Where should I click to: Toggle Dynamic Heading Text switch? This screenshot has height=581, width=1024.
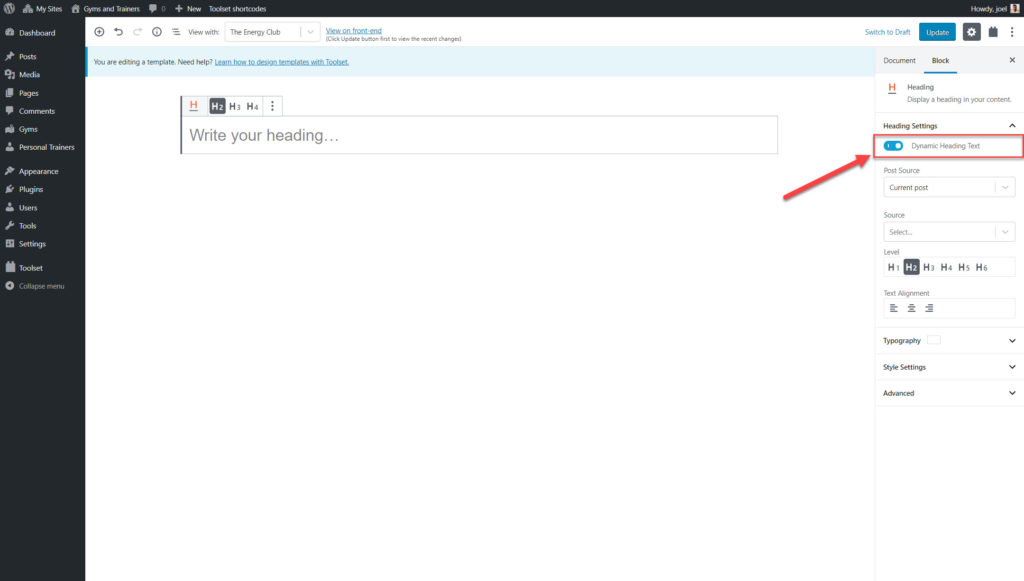pos(893,146)
